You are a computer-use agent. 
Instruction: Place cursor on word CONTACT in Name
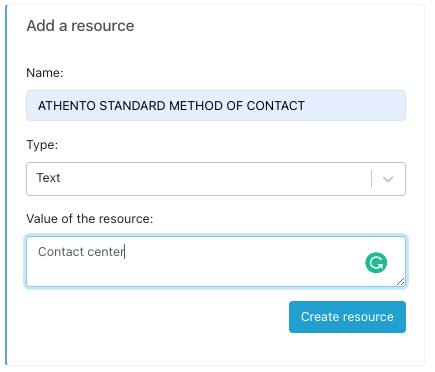tap(276, 106)
